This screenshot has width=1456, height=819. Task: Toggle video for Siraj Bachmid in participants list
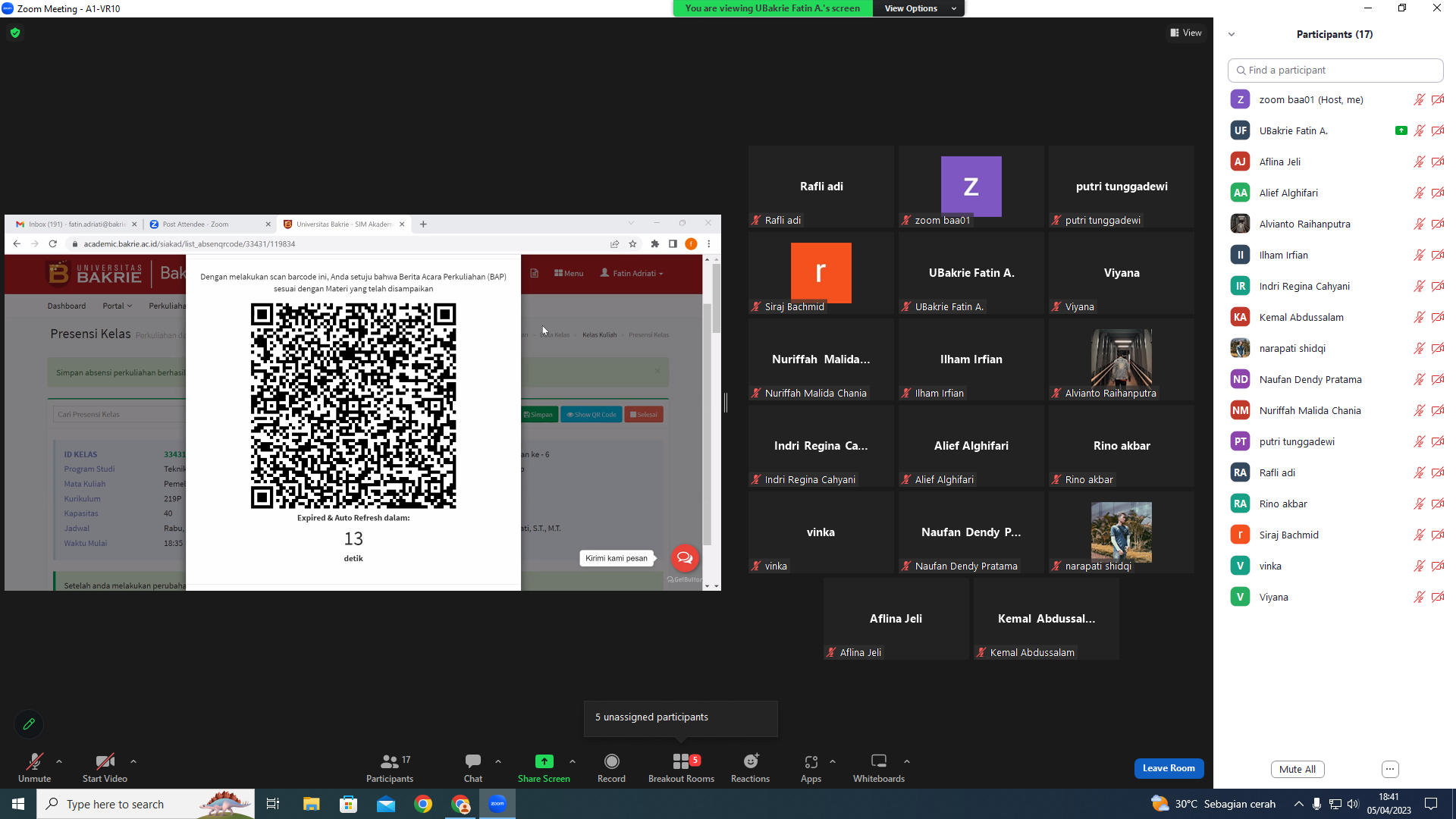(x=1438, y=535)
